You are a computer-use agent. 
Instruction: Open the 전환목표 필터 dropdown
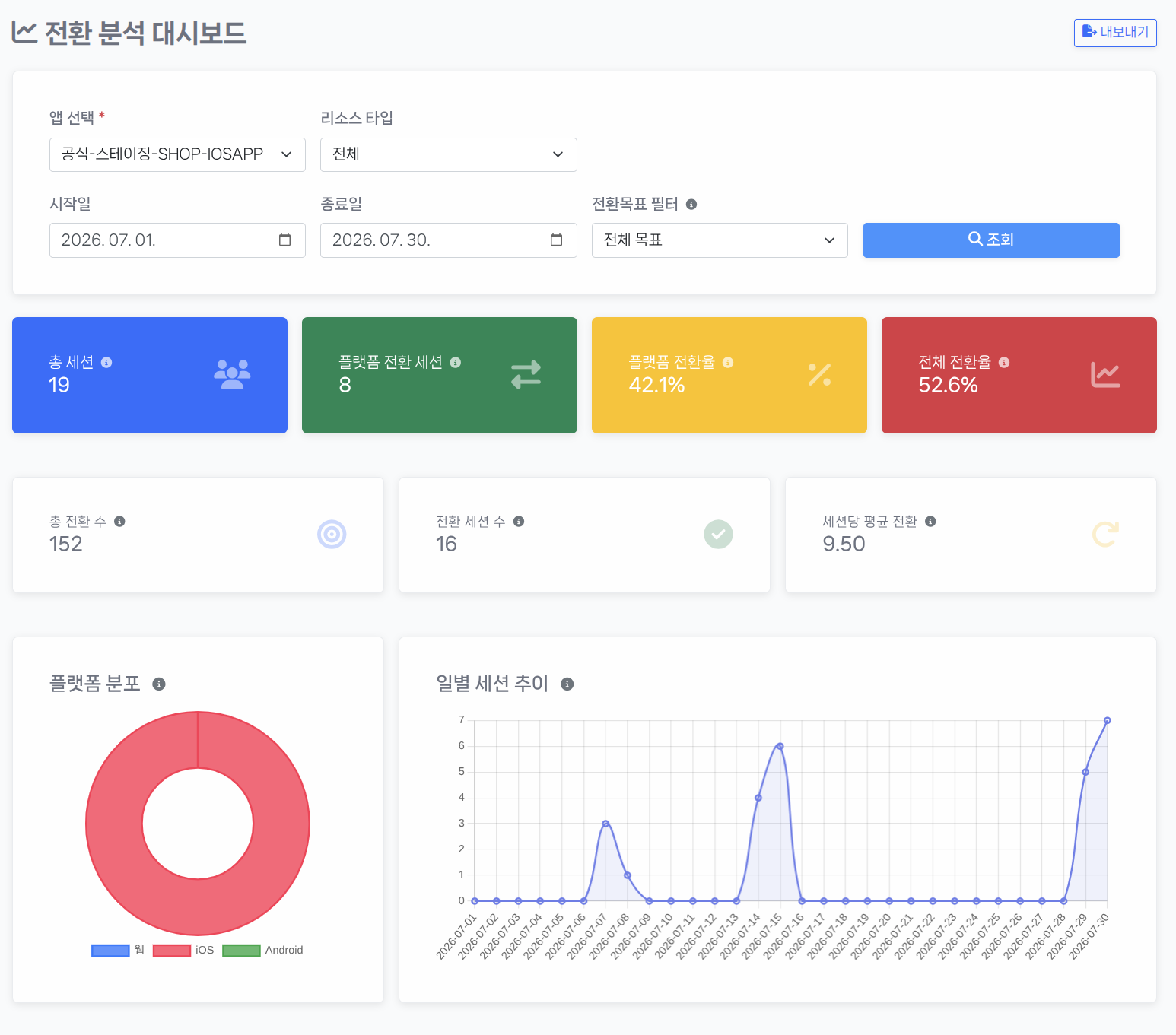[x=720, y=240]
